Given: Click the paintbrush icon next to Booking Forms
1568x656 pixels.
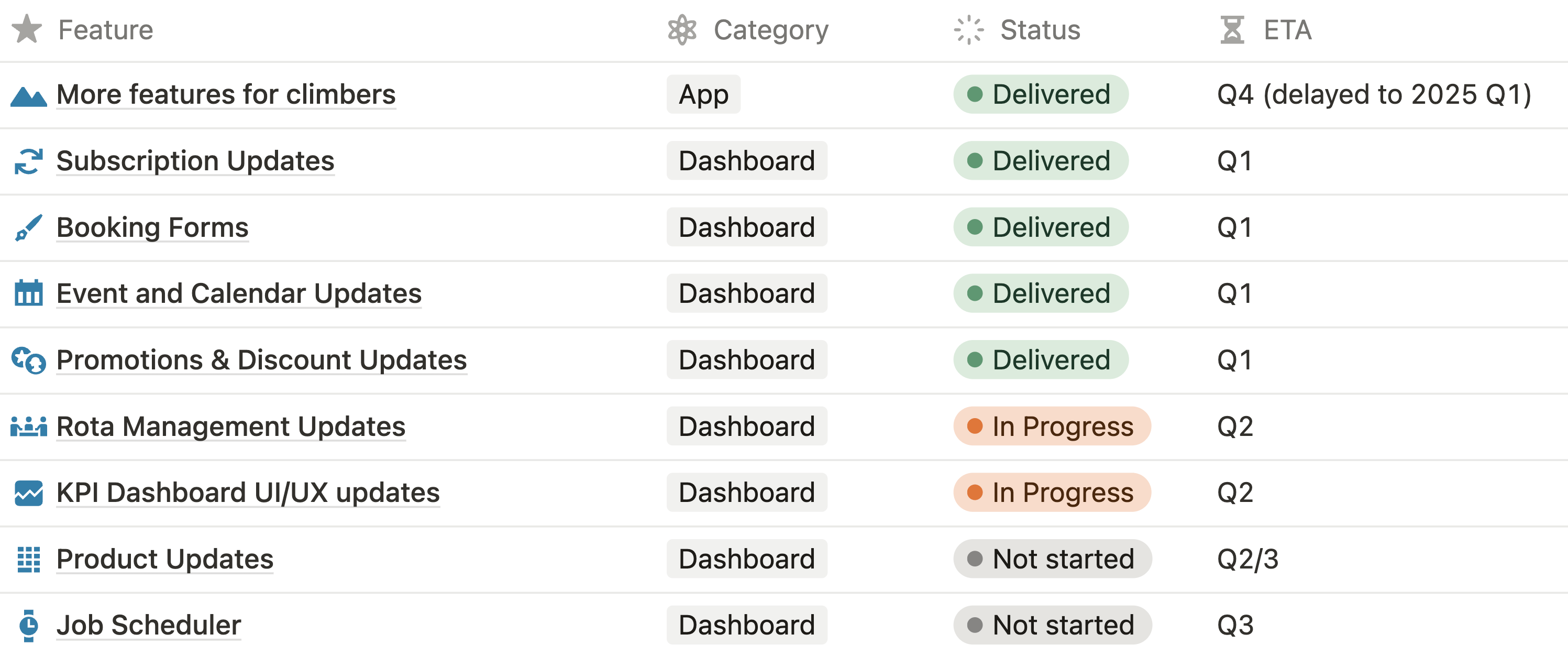Looking at the screenshot, I should point(28,228).
